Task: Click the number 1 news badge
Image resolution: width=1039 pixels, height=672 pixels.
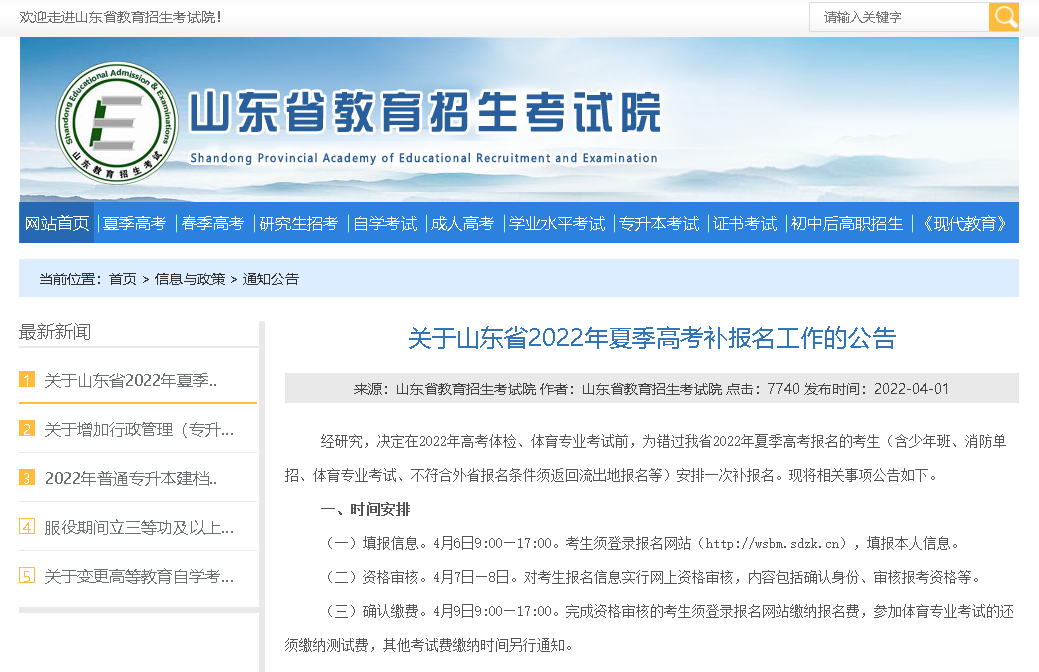Action: pyautogui.click(x=27, y=380)
